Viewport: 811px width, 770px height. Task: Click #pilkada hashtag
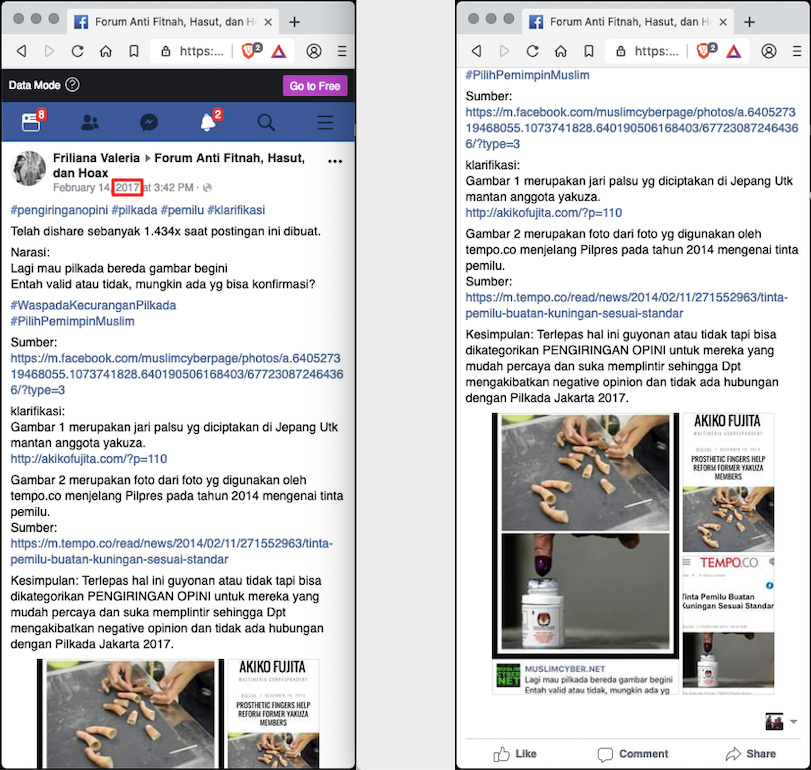pyautogui.click(x=134, y=210)
